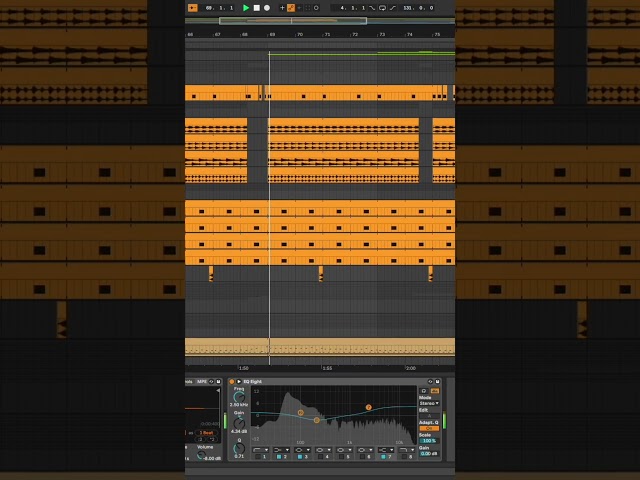Viewport: 640px width, 480px height.
Task: Enable MIDI Arrangement Overdub plus icon
Action: 282,8
